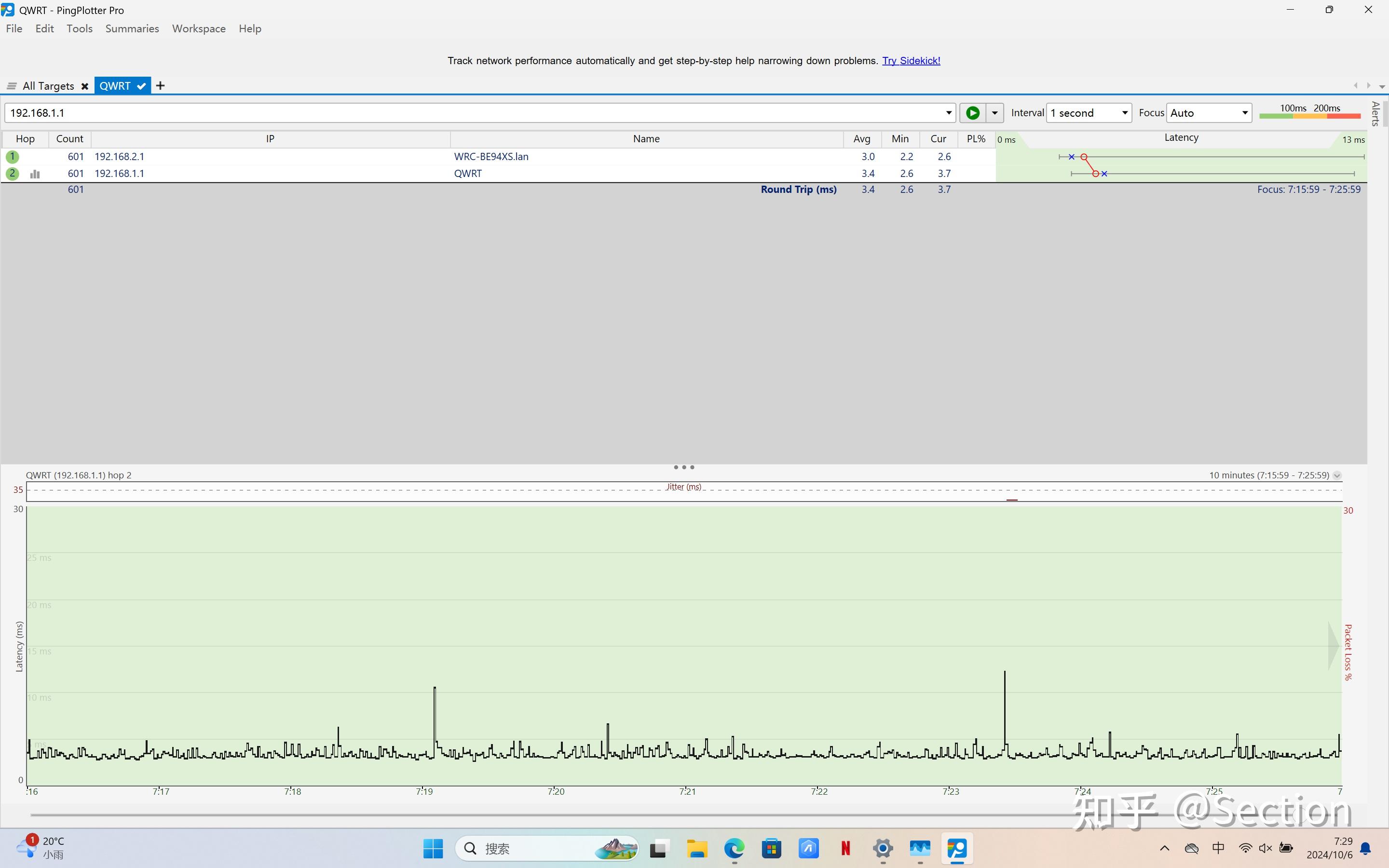
Task: Click the green start trace play button
Action: point(972,113)
